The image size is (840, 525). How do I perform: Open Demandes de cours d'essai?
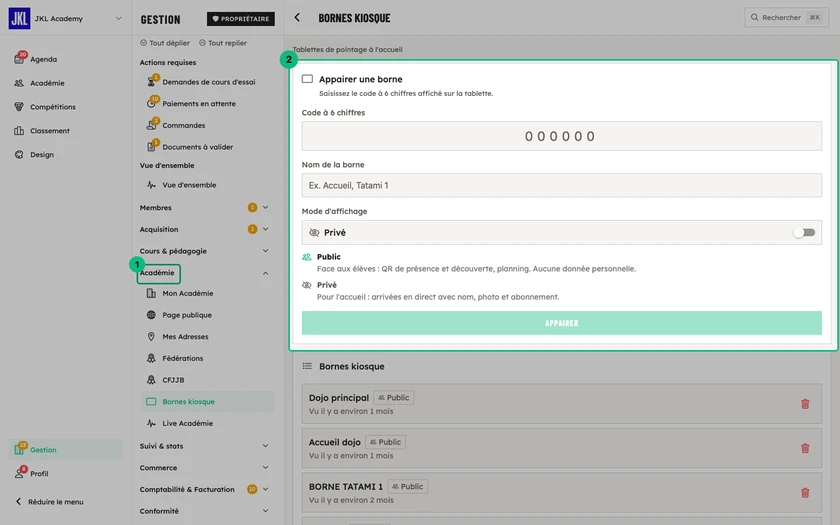(208, 82)
